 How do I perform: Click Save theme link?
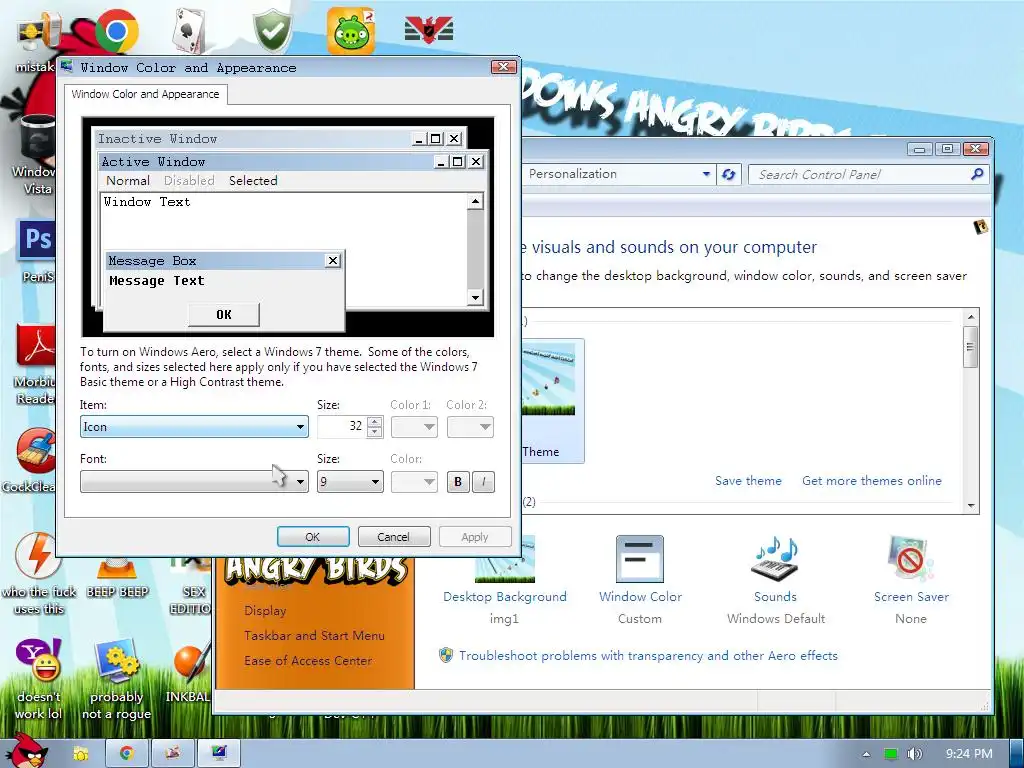[748, 481]
